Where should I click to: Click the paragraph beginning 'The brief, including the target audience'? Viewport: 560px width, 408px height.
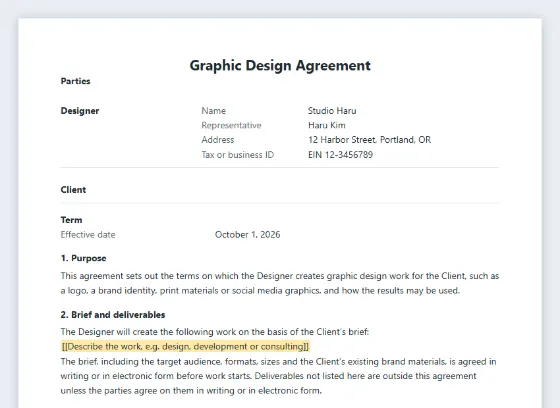click(278, 376)
